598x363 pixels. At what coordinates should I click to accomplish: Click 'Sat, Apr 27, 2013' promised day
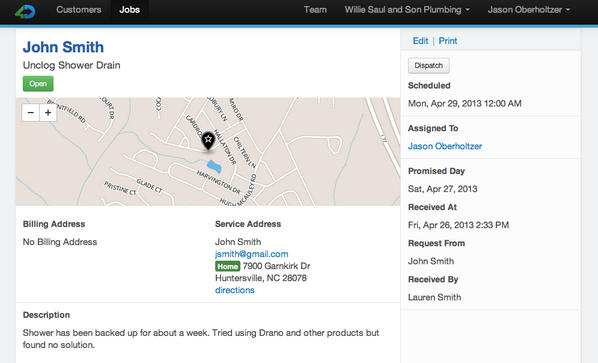coord(442,189)
